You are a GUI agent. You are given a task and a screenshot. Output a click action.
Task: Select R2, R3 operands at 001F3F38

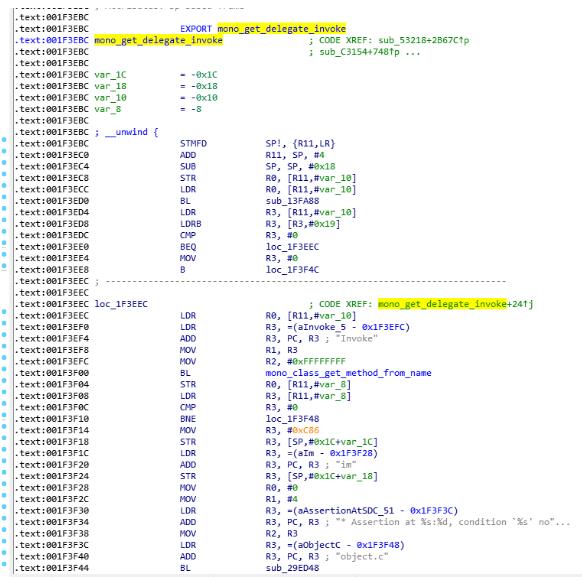pos(282,534)
